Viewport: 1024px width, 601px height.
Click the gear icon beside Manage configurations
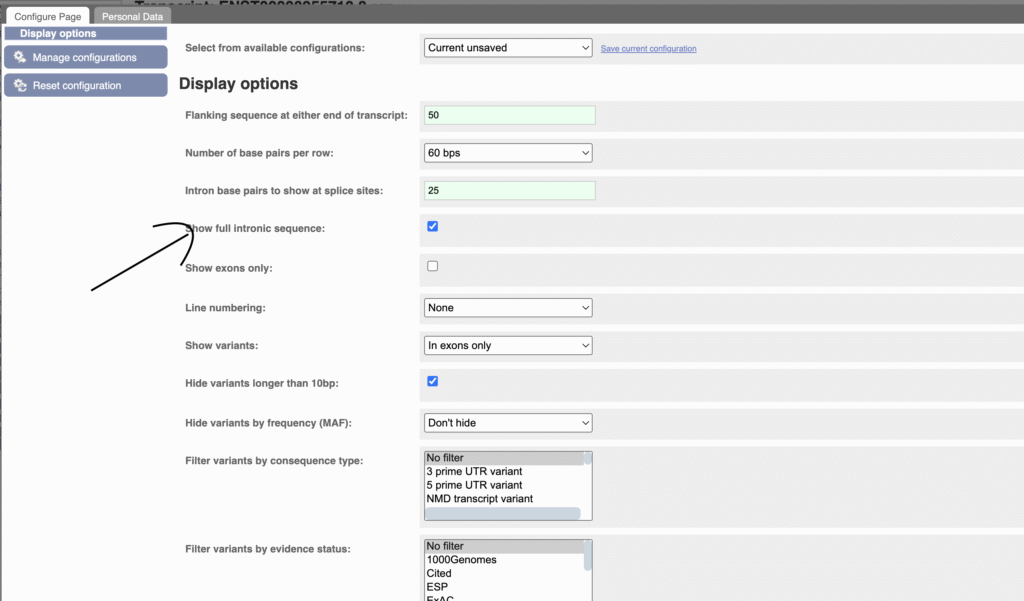20,57
